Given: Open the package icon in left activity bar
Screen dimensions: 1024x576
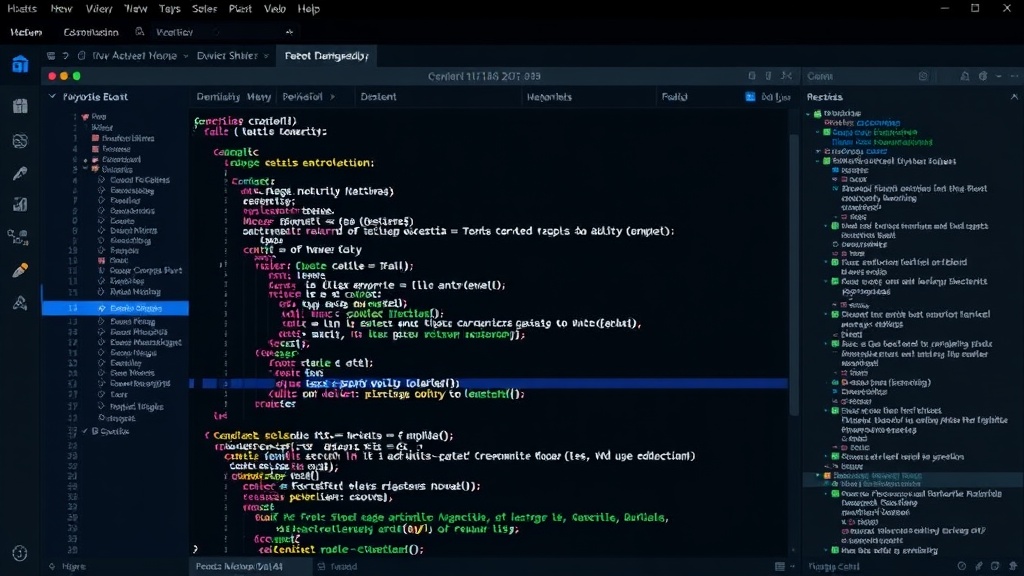Looking at the screenshot, I should [x=20, y=105].
